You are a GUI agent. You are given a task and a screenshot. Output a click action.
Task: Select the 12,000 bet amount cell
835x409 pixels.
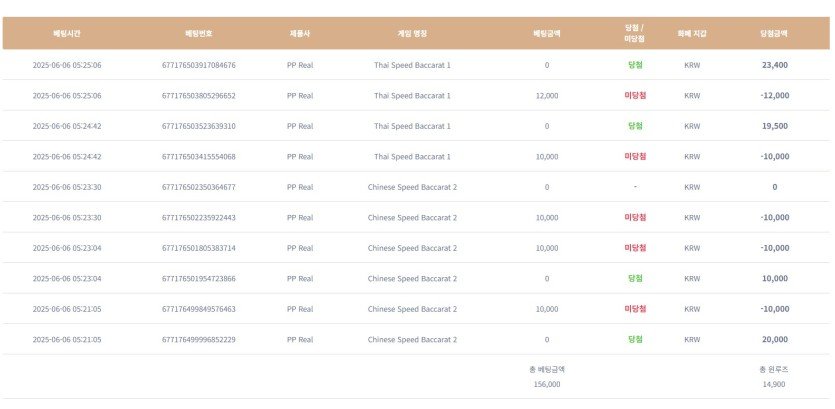(547, 96)
